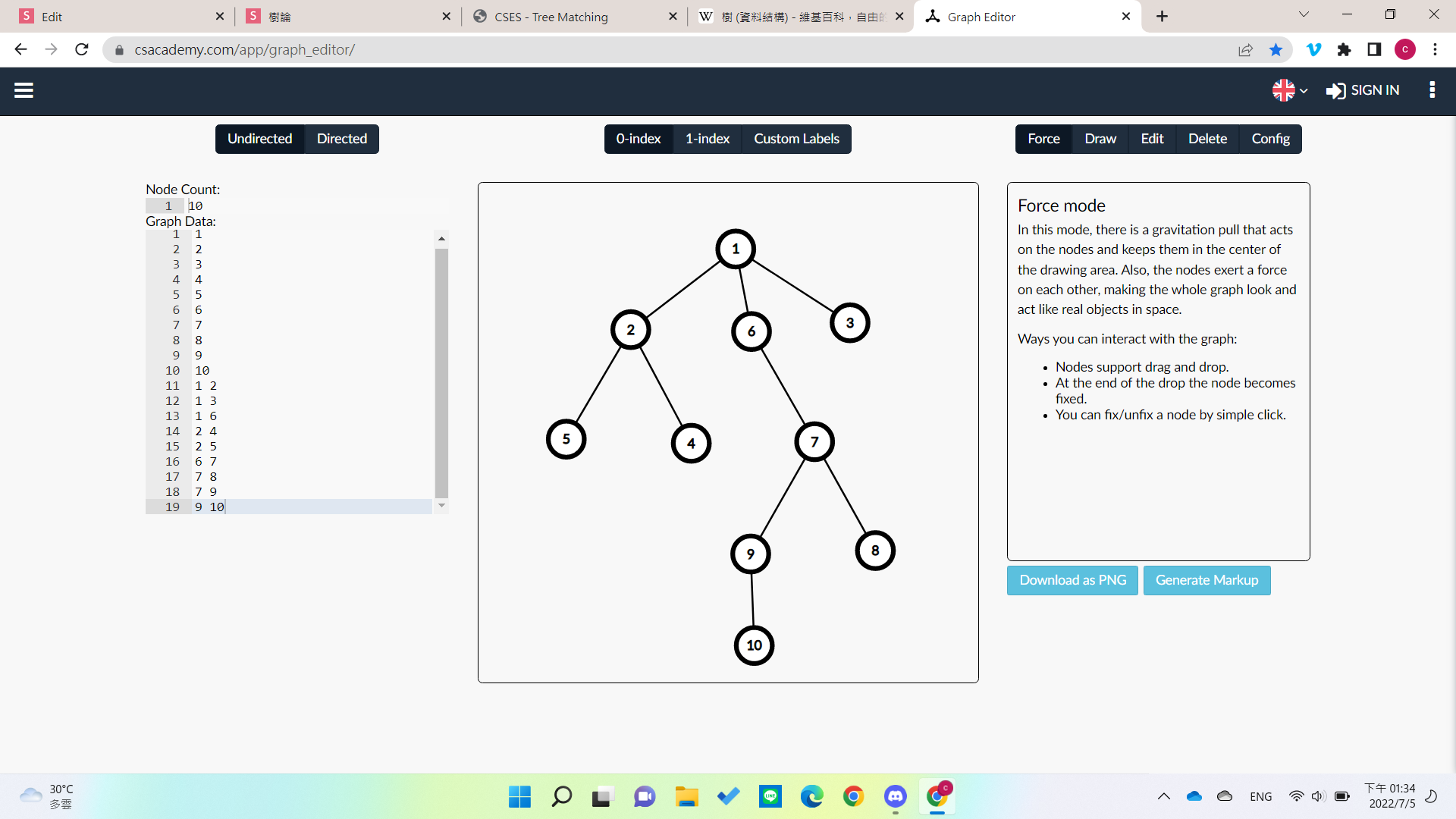
Task: Open Discord from the taskbar
Action: click(896, 796)
